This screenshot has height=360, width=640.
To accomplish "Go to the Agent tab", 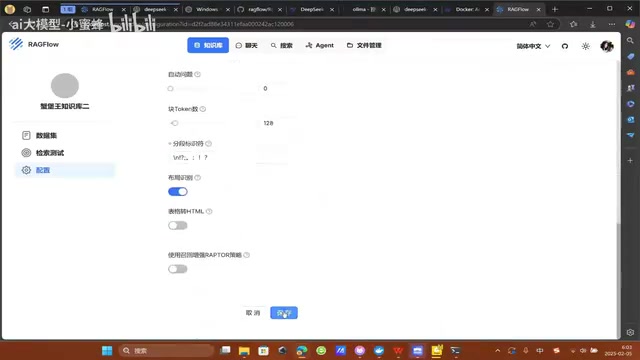I will [320, 45].
